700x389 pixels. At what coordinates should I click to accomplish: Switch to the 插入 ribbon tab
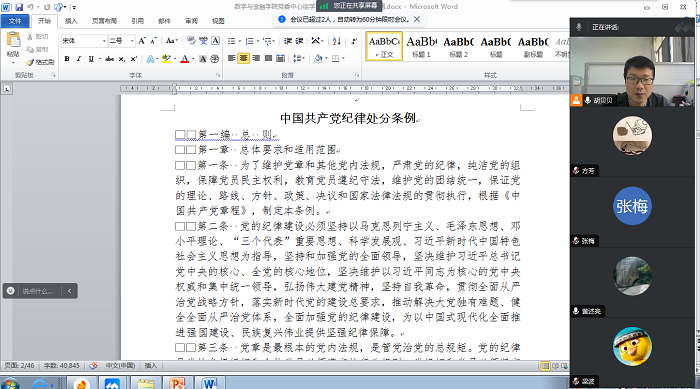coord(71,21)
